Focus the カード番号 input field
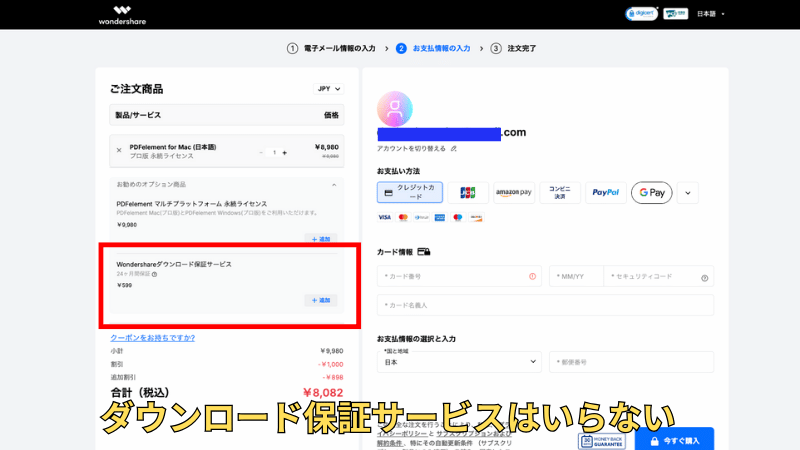This screenshot has height=450, width=800. [x=459, y=277]
